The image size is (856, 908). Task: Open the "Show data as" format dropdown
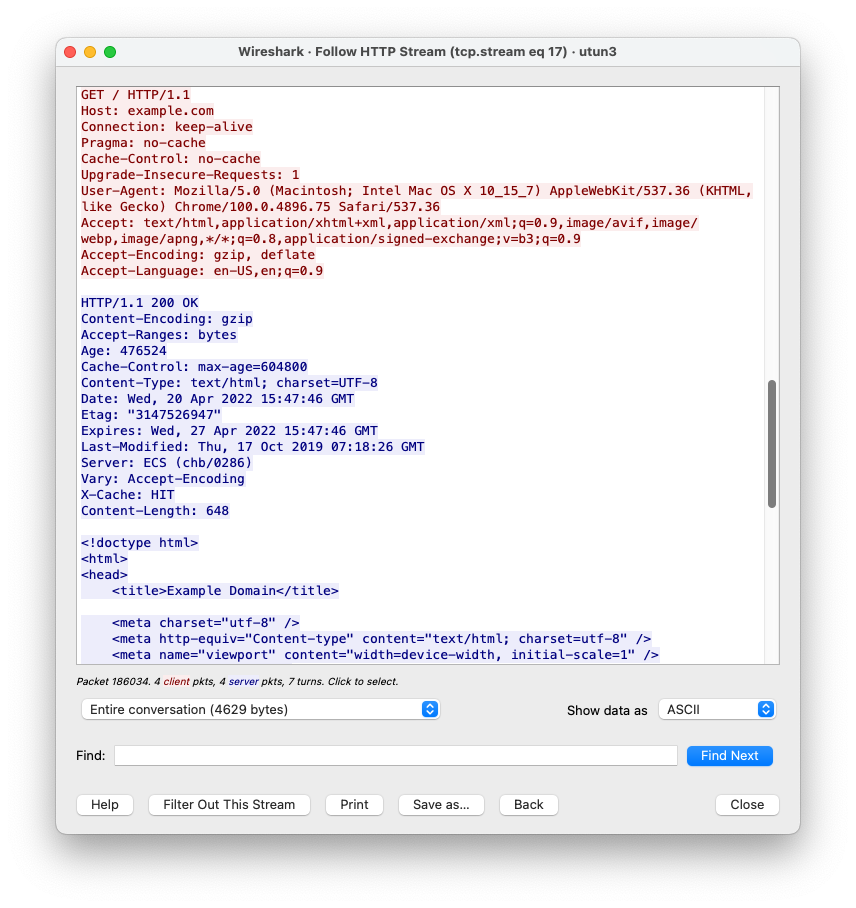tap(716, 709)
